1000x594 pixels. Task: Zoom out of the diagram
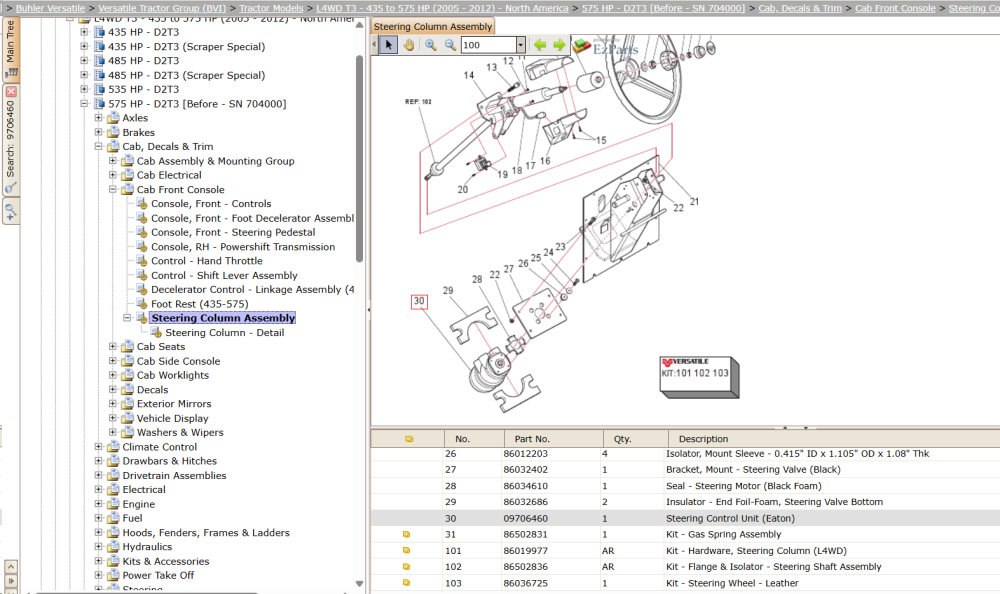pyautogui.click(x=450, y=45)
